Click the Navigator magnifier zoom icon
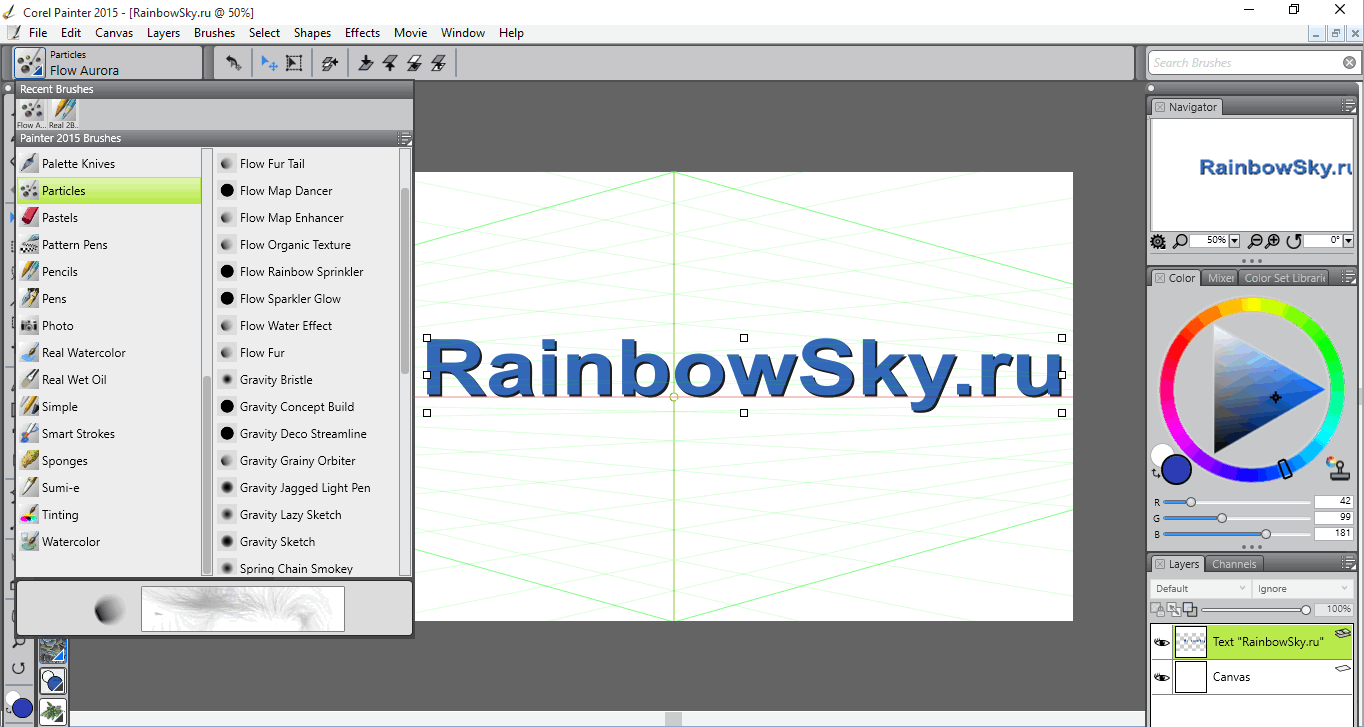This screenshot has width=1364, height=727. tap(1180, 241)
